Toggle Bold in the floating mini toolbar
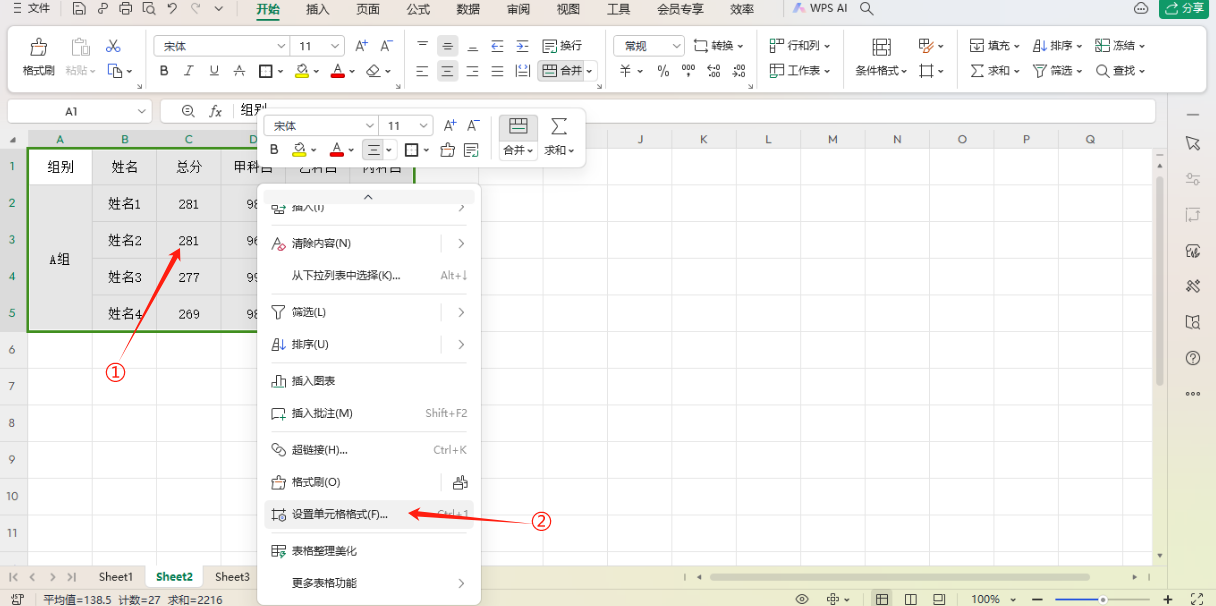 (274, 150)
